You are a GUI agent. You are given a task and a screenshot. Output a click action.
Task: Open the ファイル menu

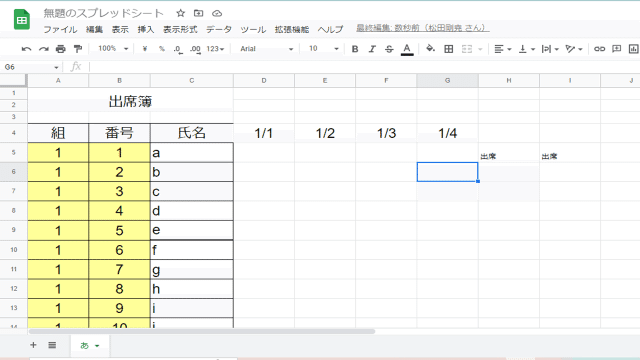60,29
